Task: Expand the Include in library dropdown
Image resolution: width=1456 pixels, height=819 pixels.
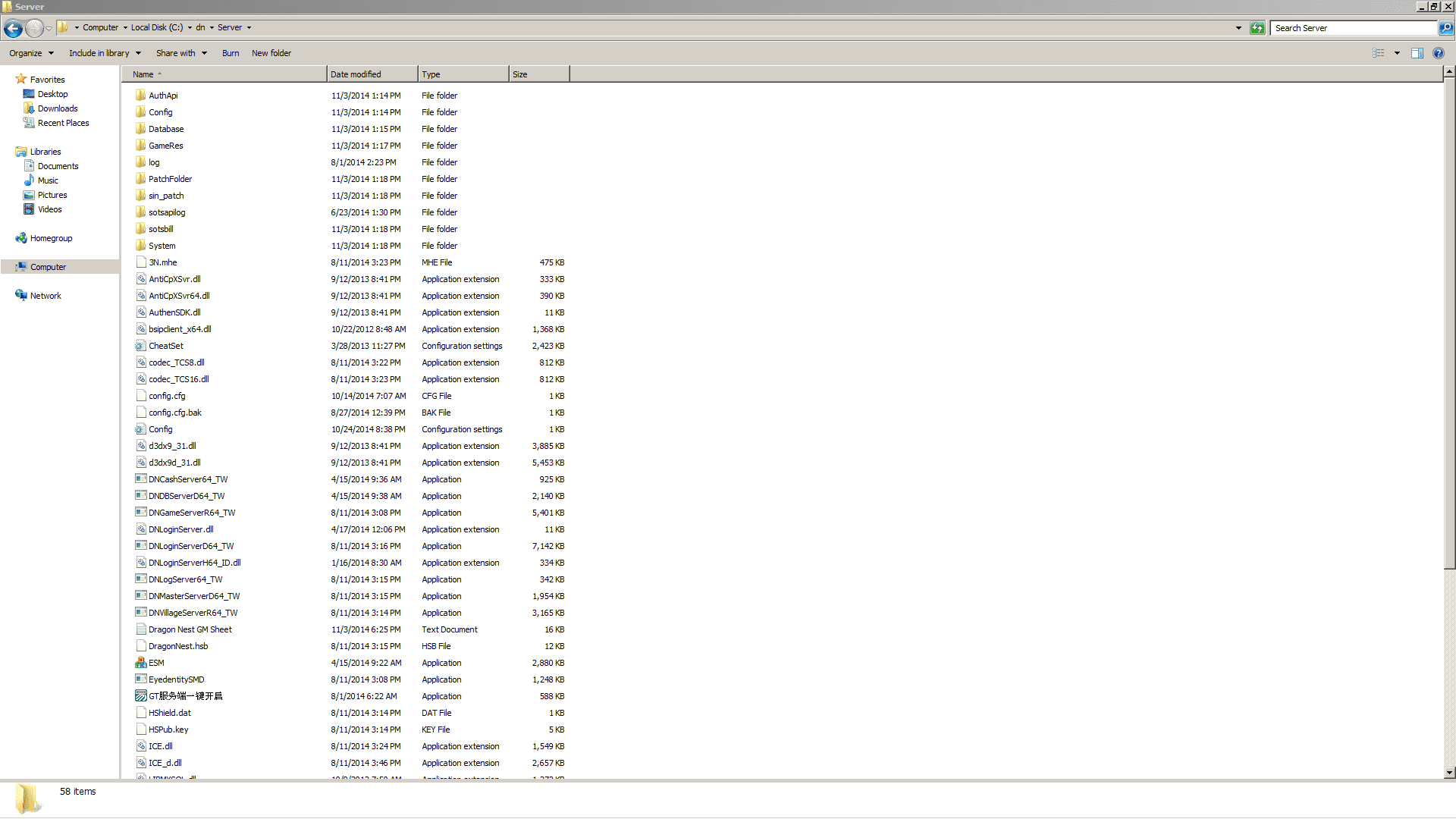Action: click(x=139, y=53)
